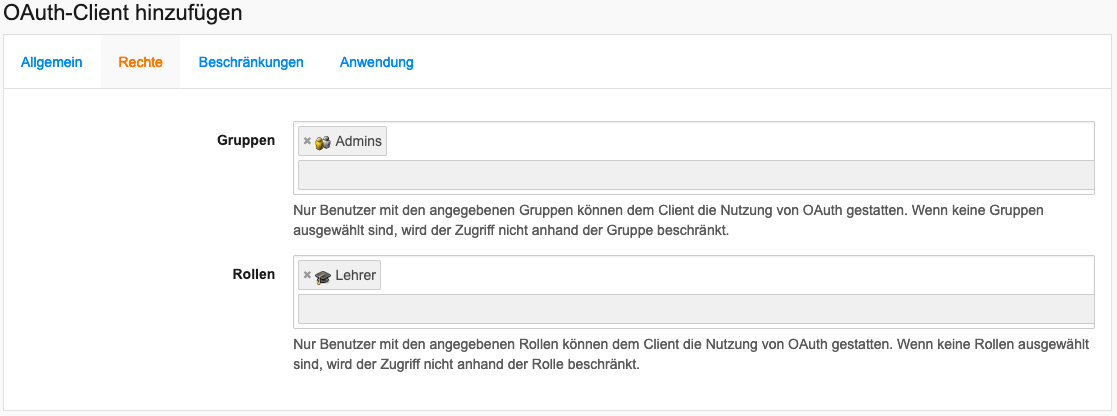Go to the Anwendung tab

pos(376,62)
